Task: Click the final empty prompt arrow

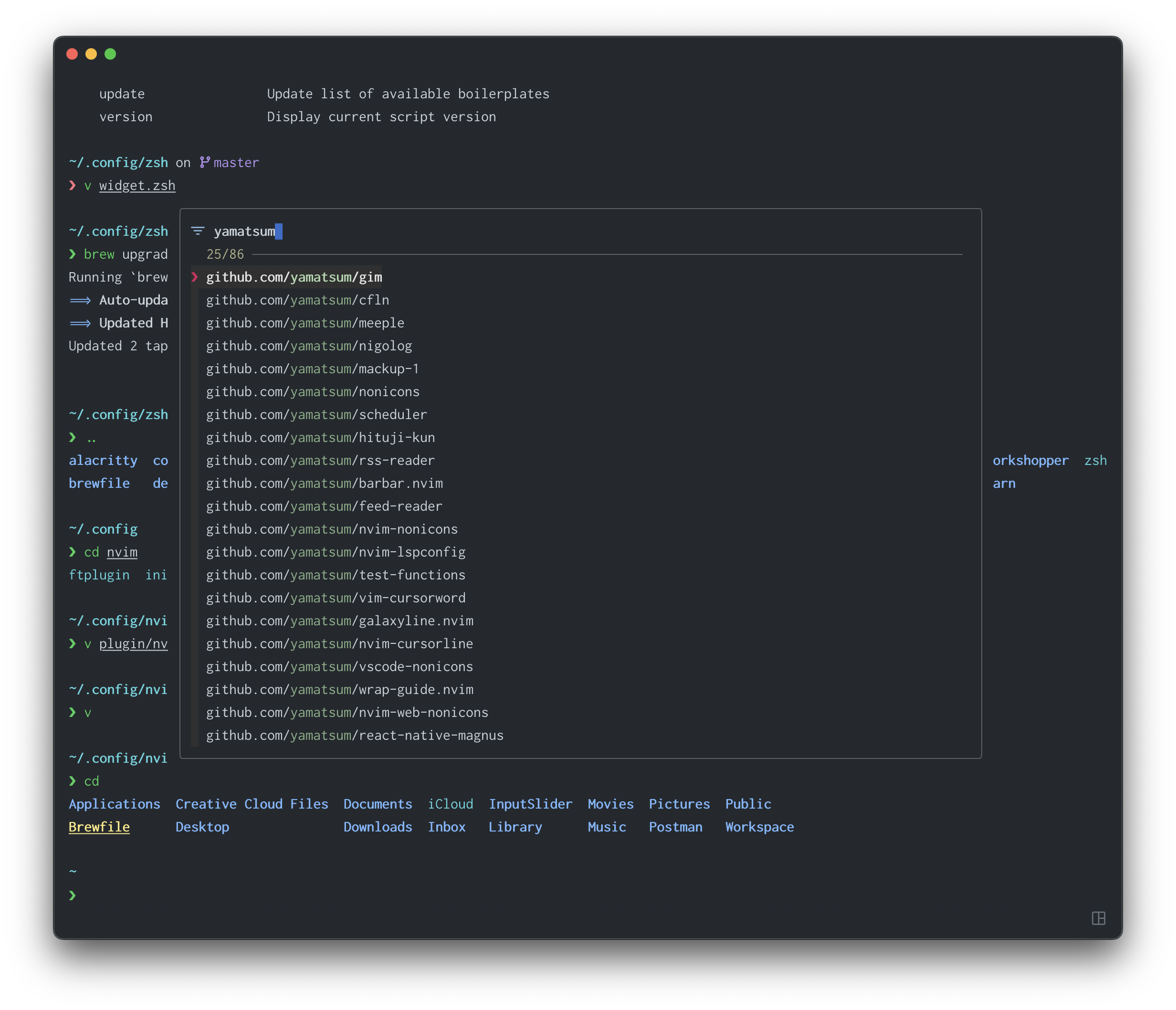Action: (72, 895)
